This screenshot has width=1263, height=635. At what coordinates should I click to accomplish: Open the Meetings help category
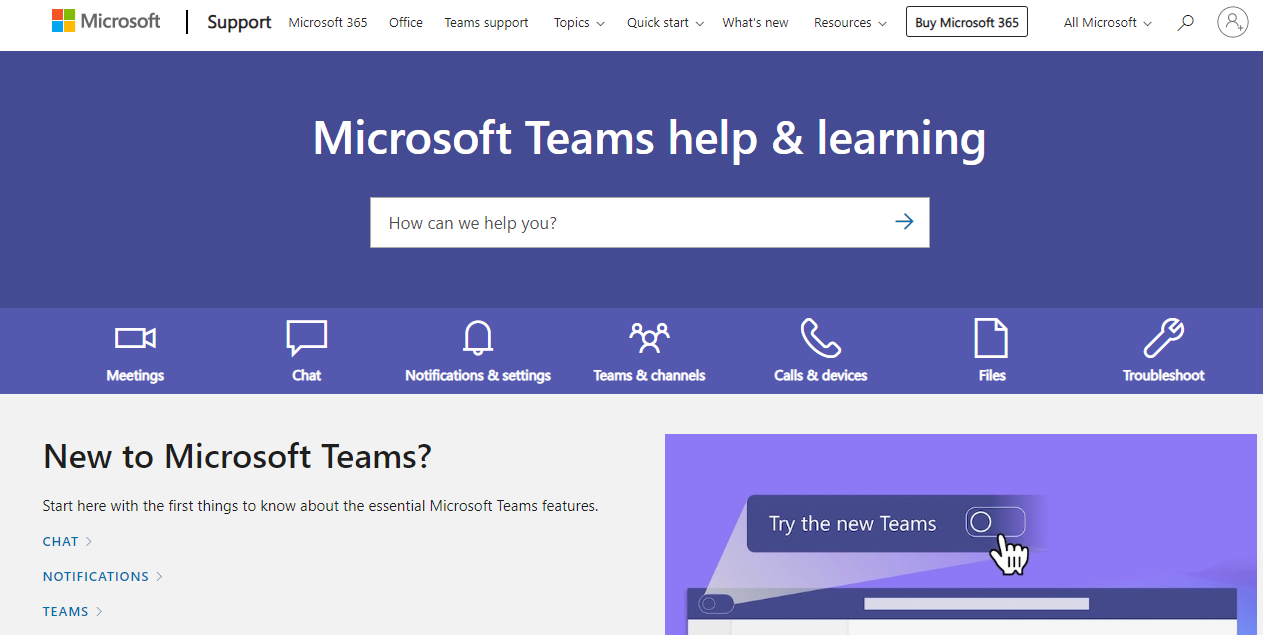click(135, 350)
